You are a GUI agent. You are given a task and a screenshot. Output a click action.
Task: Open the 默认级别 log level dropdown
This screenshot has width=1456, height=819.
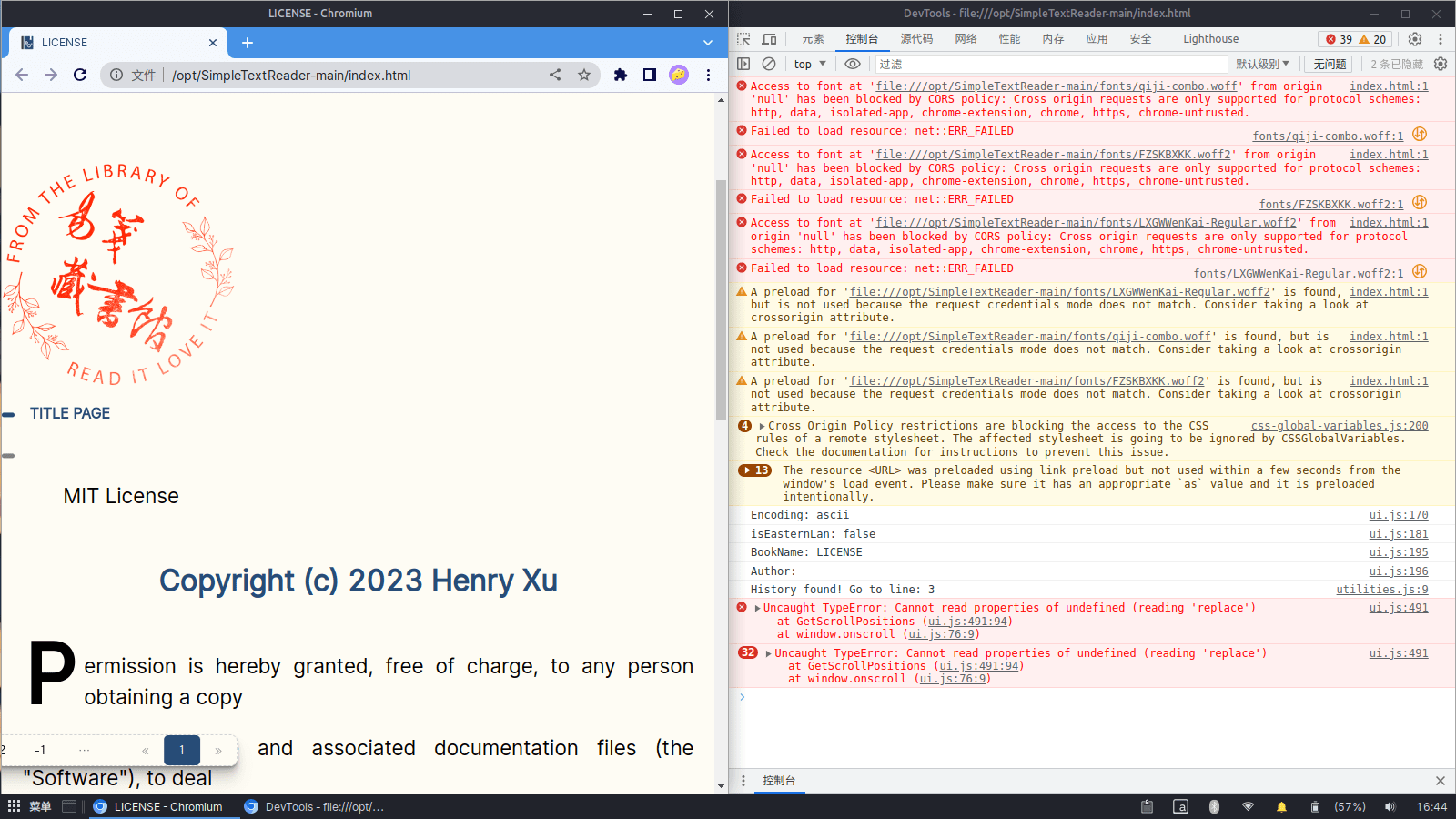pos(1262,64)
